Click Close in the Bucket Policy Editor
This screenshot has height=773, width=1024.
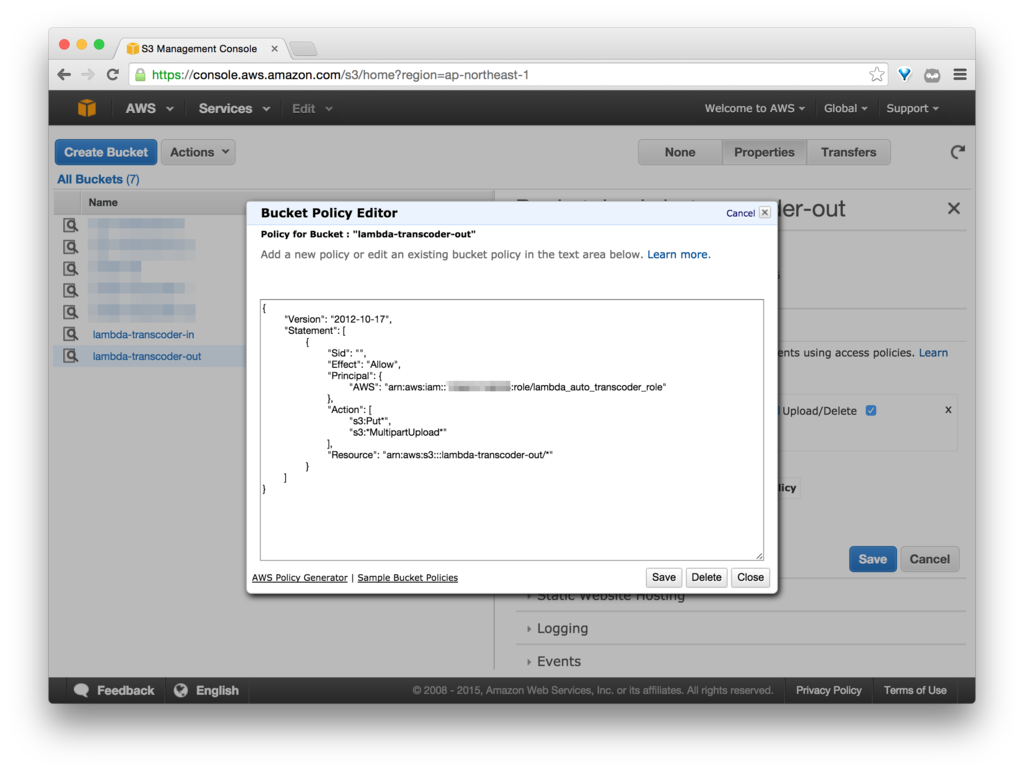tap(750, 577)
